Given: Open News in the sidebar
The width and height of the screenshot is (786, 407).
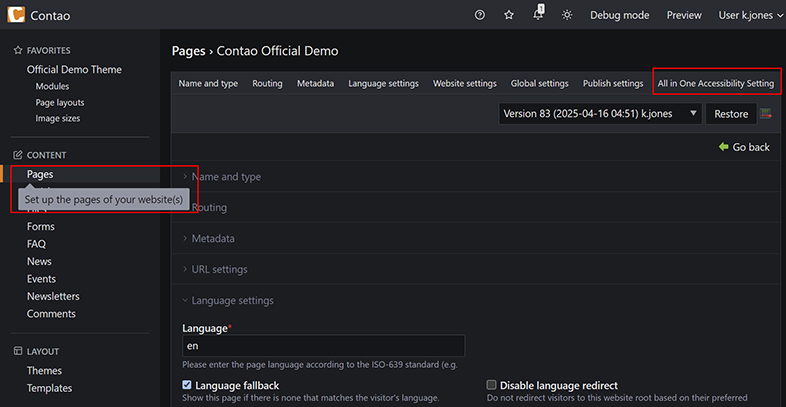Looking at the screenshot, I should (39, 262).
